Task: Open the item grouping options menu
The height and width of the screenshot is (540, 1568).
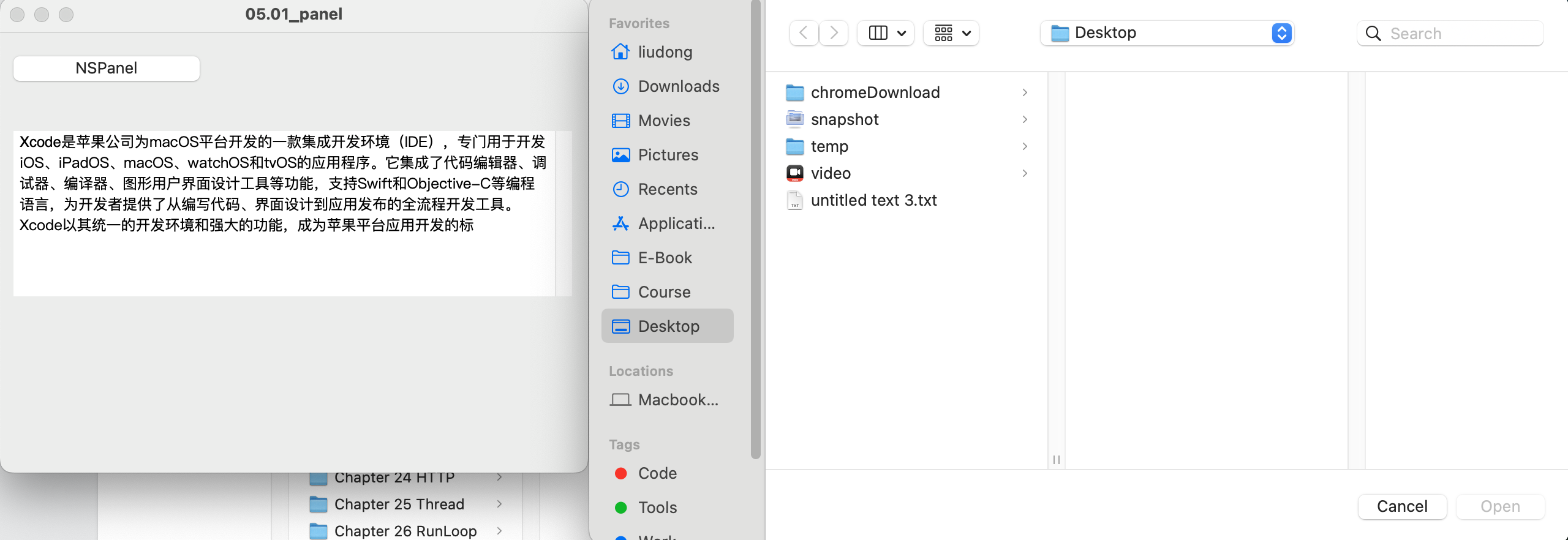Action: point(951,33)
